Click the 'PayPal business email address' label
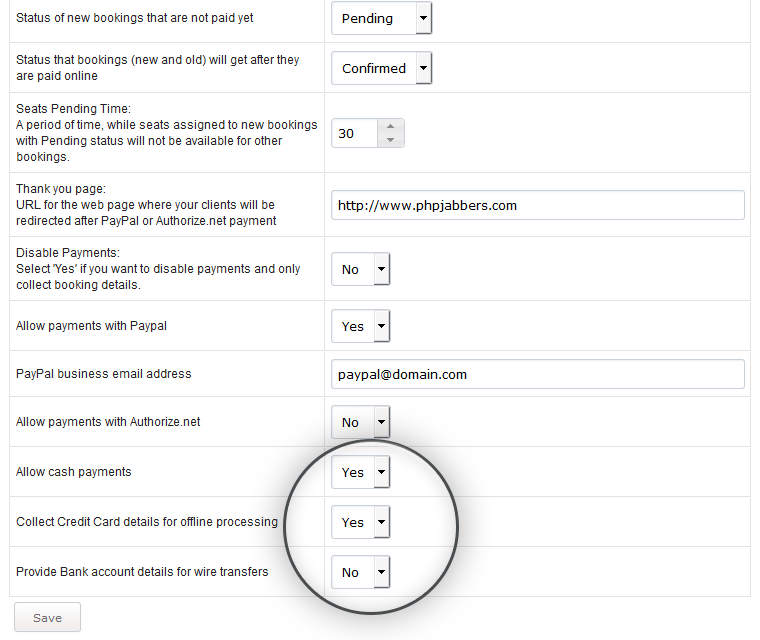Viewport: 760px width, 640px height. pyautogui.click(x=104, y=374)
